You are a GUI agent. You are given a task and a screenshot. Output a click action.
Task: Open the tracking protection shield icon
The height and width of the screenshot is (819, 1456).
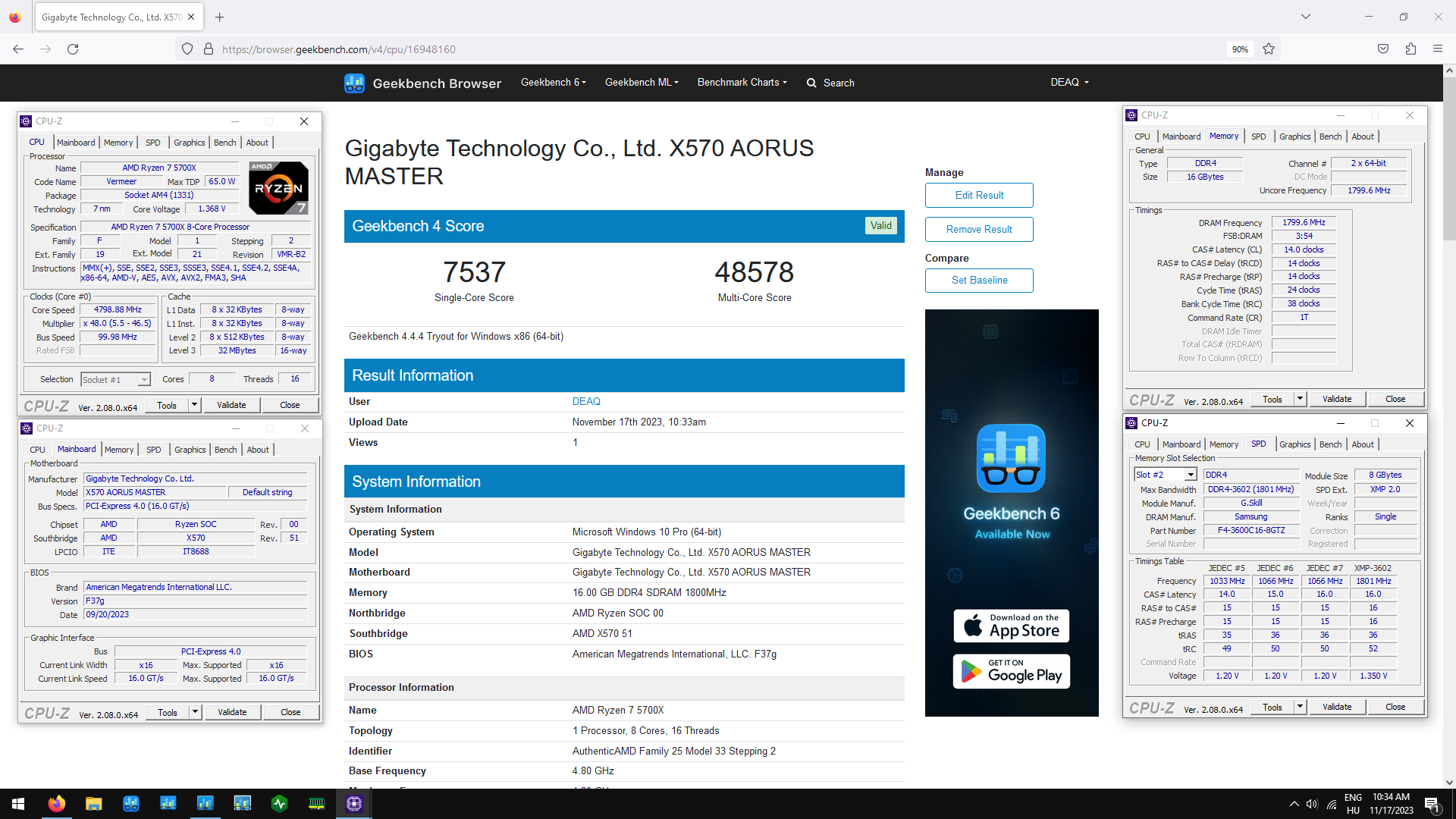click(187, 49)
